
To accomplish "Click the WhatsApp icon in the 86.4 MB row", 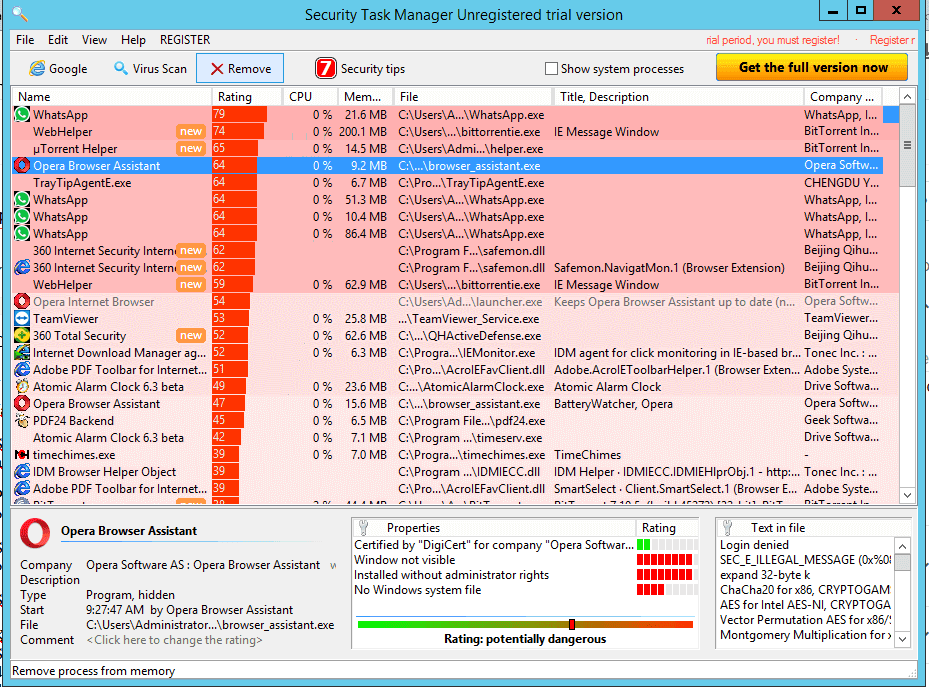I will pos(22,234).
